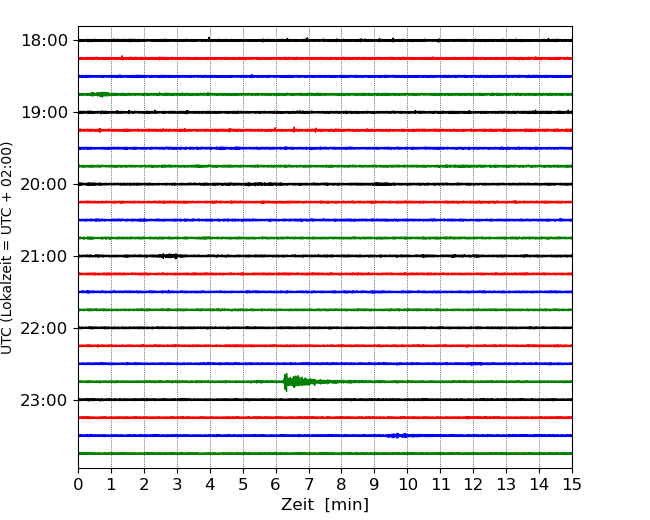Select x-axis tick label 8
Viewport: 650px width, 520px height.
342,484
